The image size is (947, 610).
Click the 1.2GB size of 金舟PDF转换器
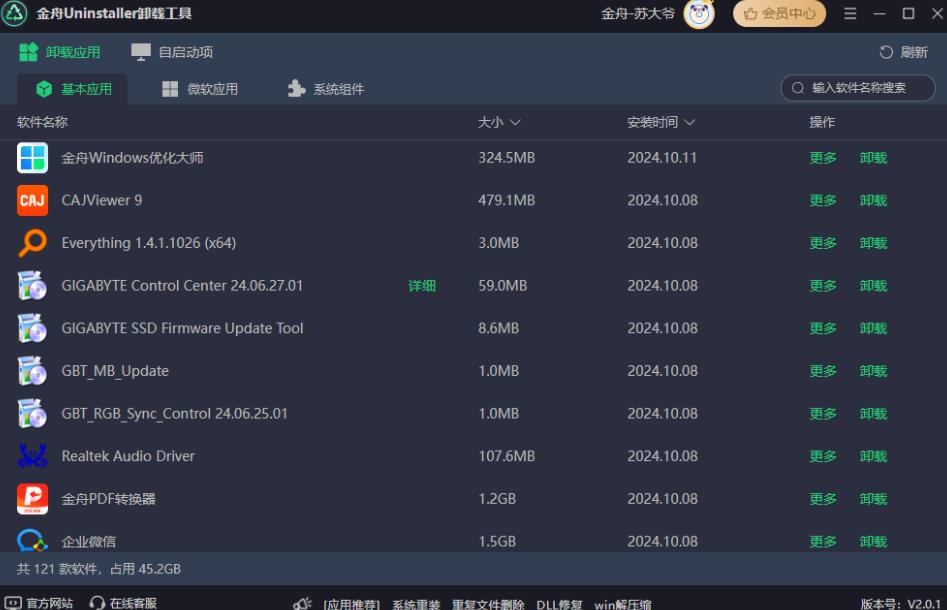coord(497,499)
